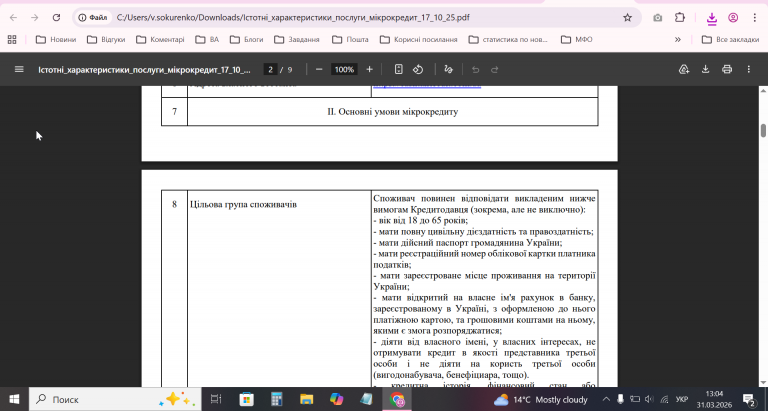Switch input language УКР indicator

681,399
